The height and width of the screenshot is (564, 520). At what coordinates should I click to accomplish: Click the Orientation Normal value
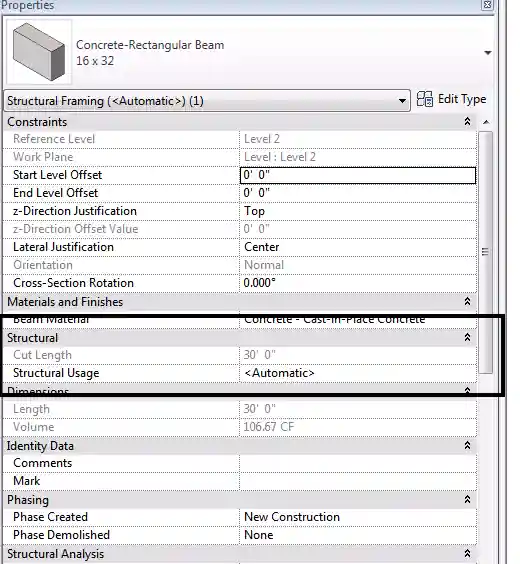click(358, 265)
